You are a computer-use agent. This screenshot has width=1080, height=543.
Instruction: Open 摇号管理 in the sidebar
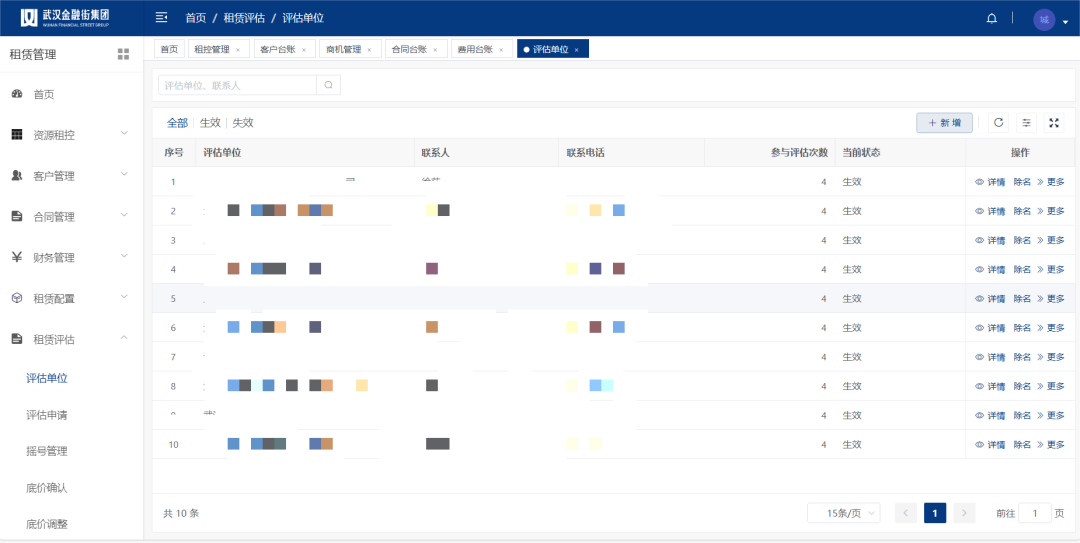click(x=46, y=451)
